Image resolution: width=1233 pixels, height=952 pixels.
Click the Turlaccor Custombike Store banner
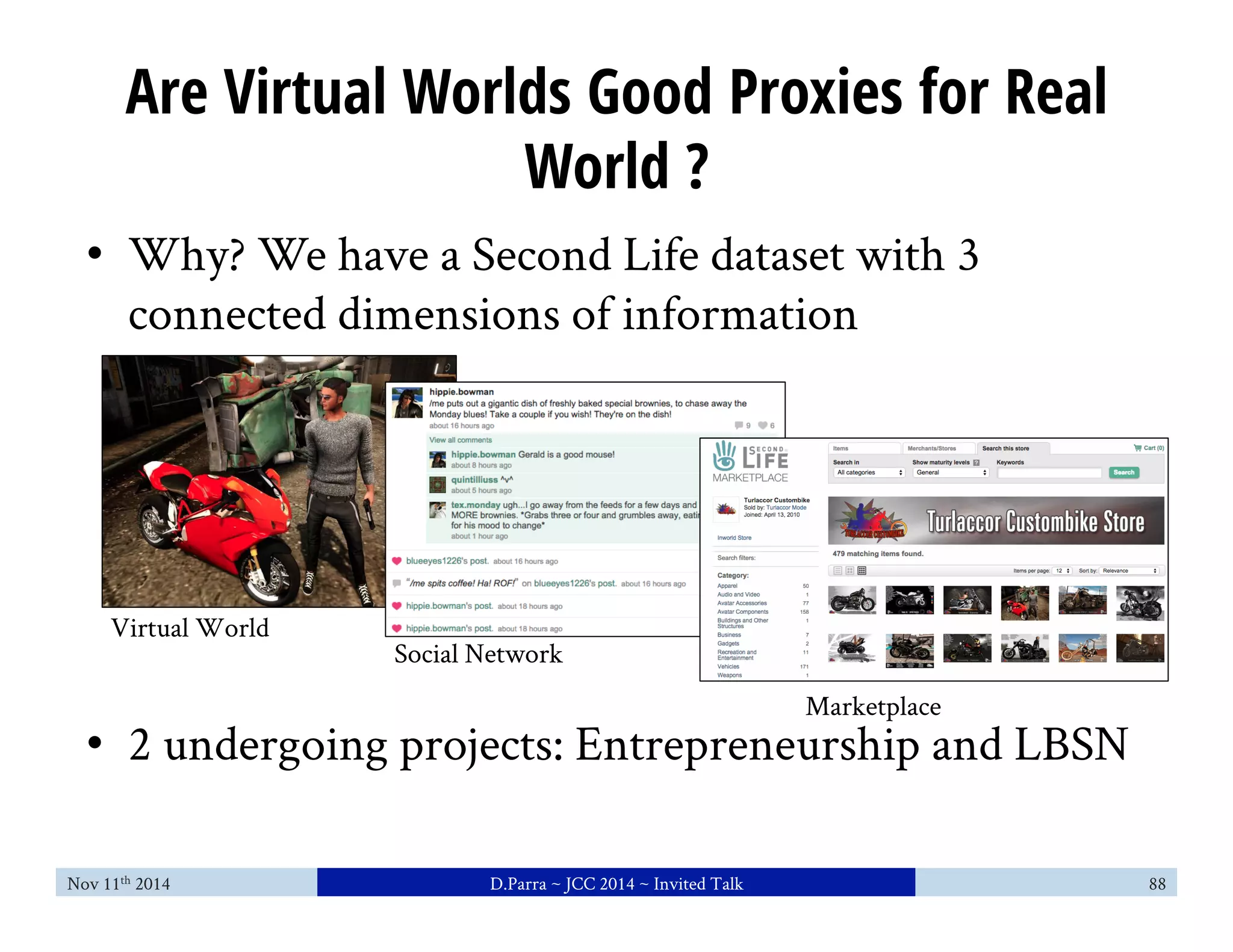click(996, 521)
